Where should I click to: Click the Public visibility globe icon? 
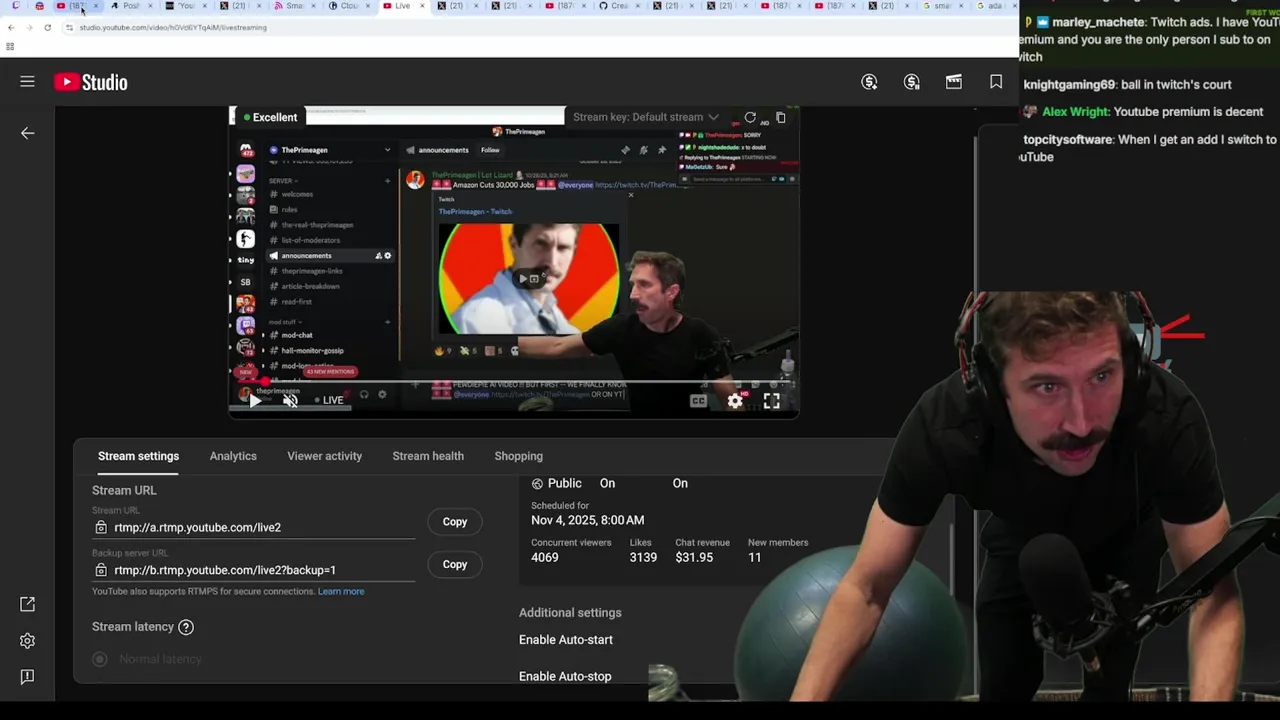click(x=537, y=484)
